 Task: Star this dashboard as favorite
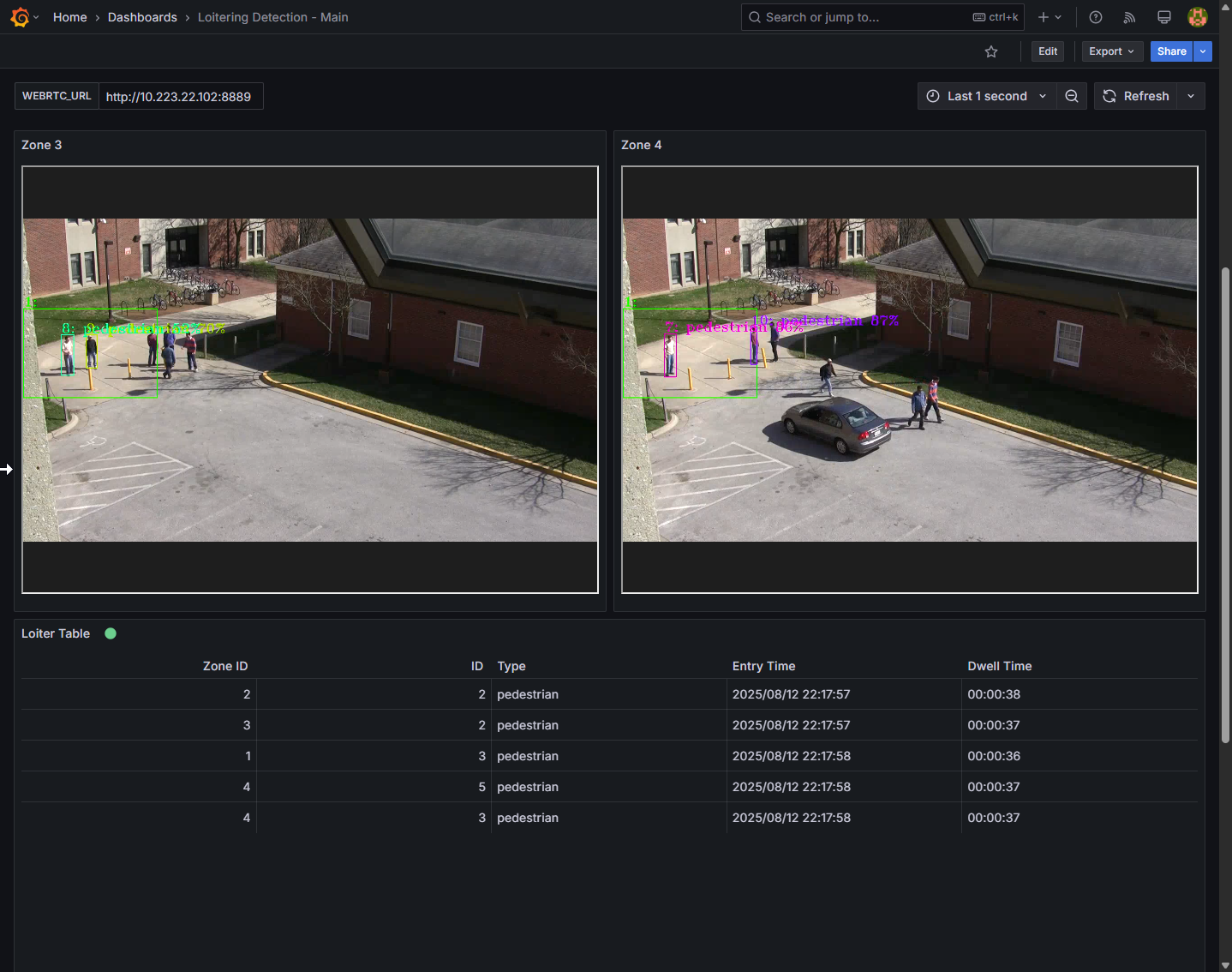click(991, 51)
